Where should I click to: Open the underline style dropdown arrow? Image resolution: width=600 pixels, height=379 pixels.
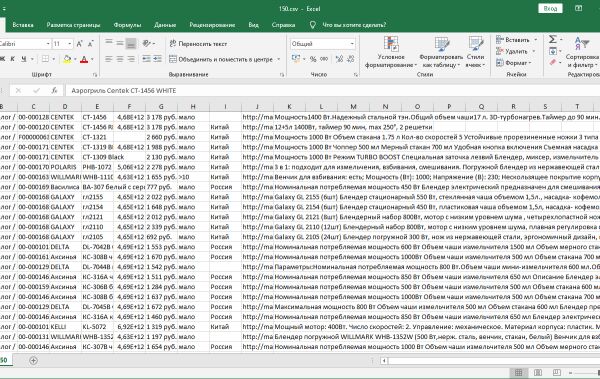point(32,59)
